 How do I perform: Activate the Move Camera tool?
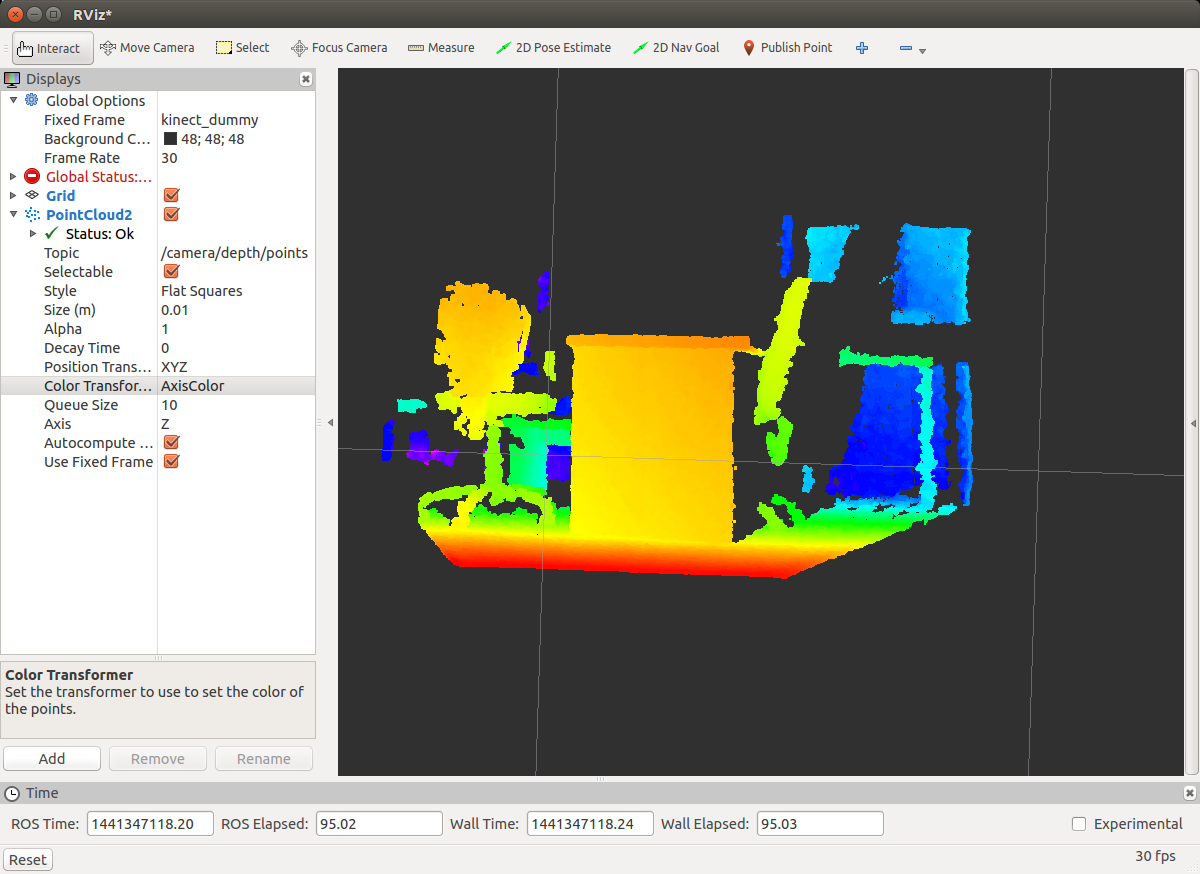pos(147,48)
